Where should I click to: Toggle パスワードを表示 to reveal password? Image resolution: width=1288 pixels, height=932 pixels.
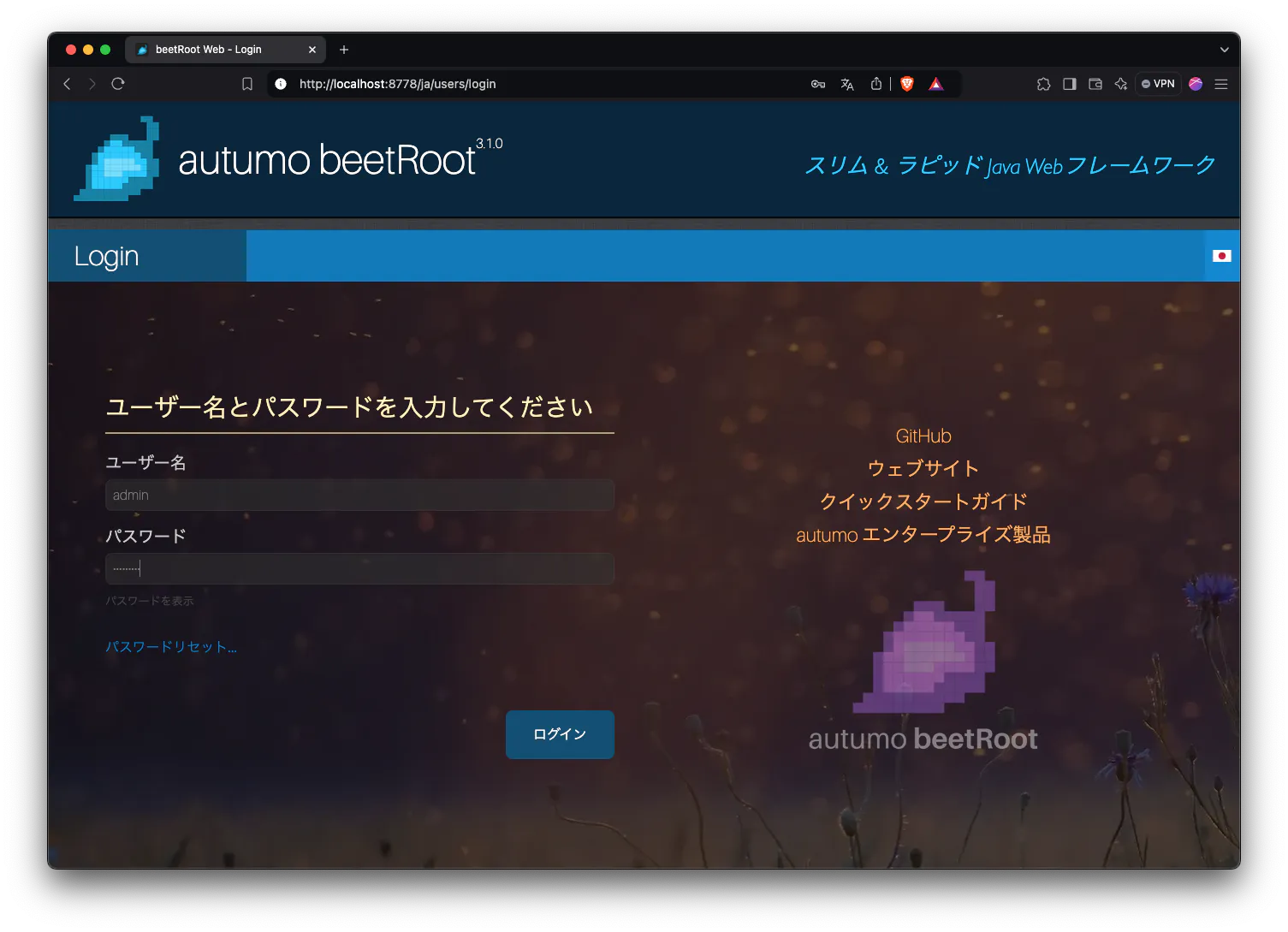click(150, 601)
